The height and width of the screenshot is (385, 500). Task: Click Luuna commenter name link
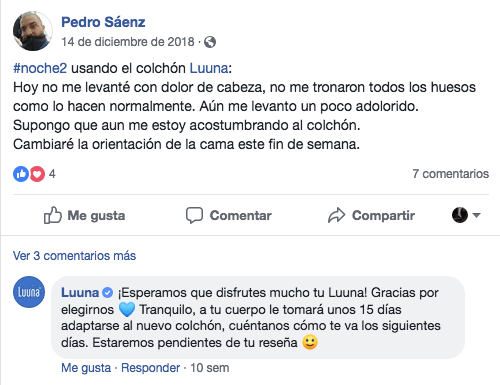pyautogui.click(x=80, y=293)
